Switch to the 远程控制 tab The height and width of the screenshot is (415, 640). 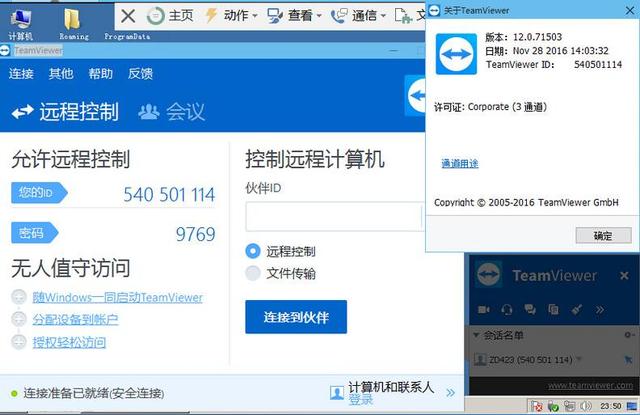(65, 111)
